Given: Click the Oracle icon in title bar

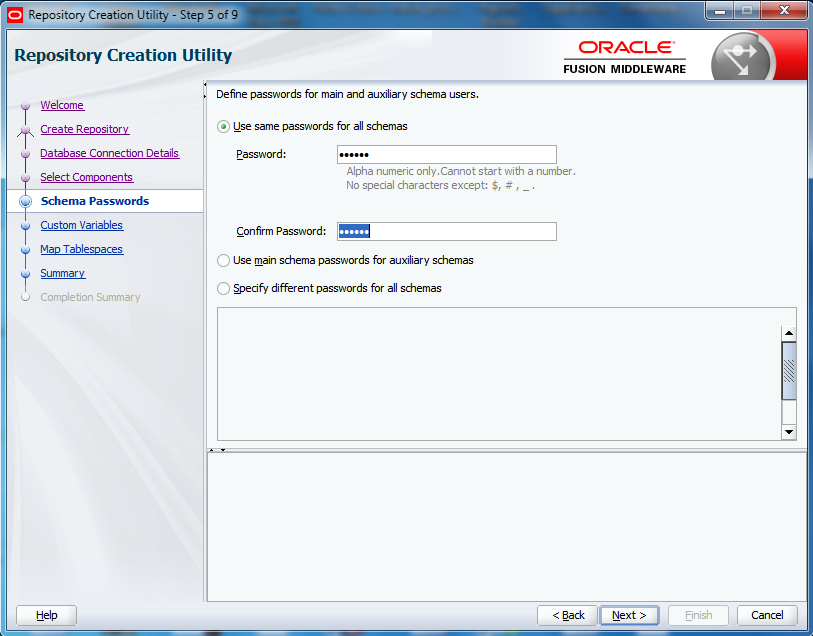Looking at the screenshot, I should click(x=15, y=15).
